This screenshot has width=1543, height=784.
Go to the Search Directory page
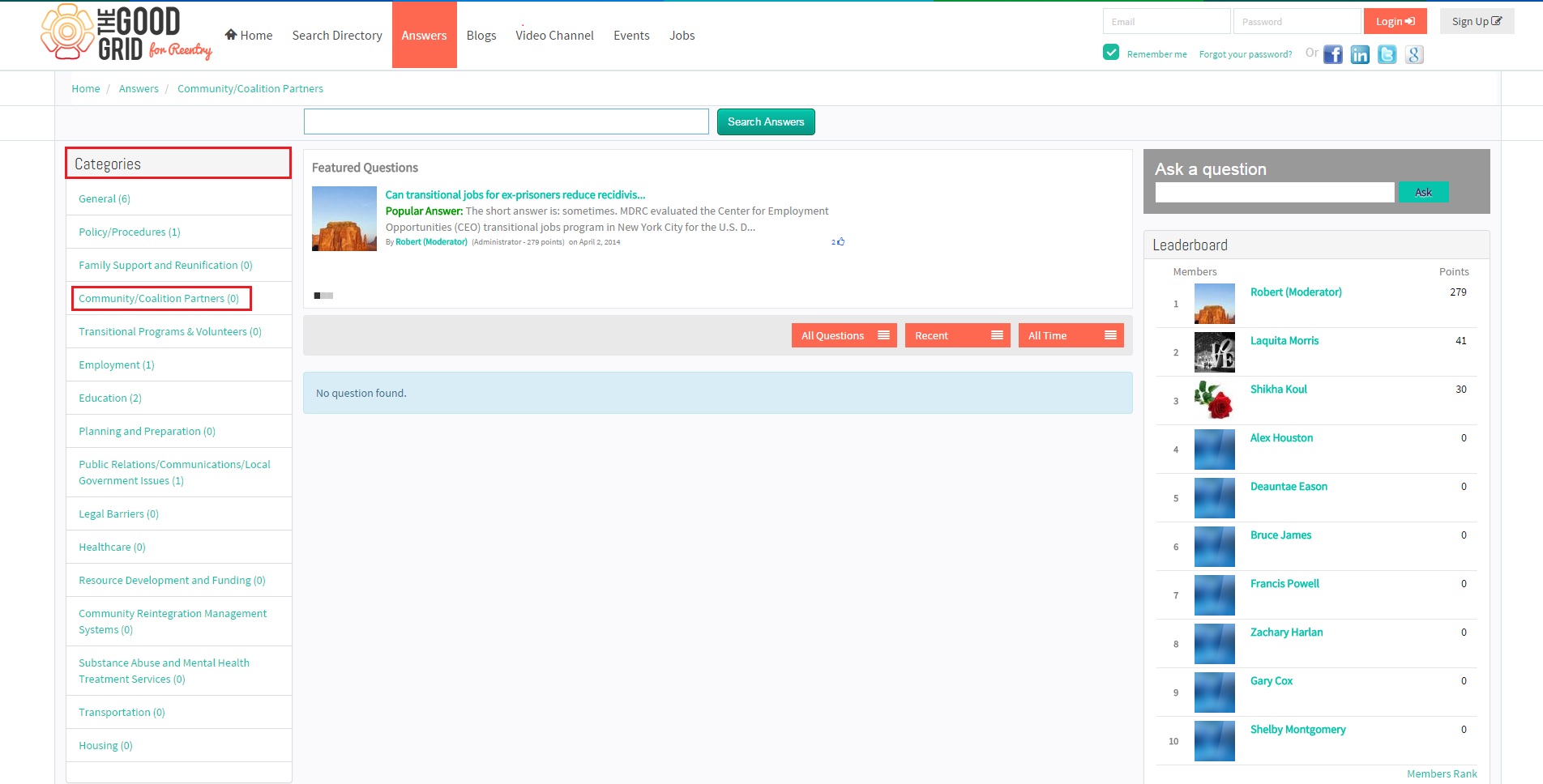pos(337,36)
